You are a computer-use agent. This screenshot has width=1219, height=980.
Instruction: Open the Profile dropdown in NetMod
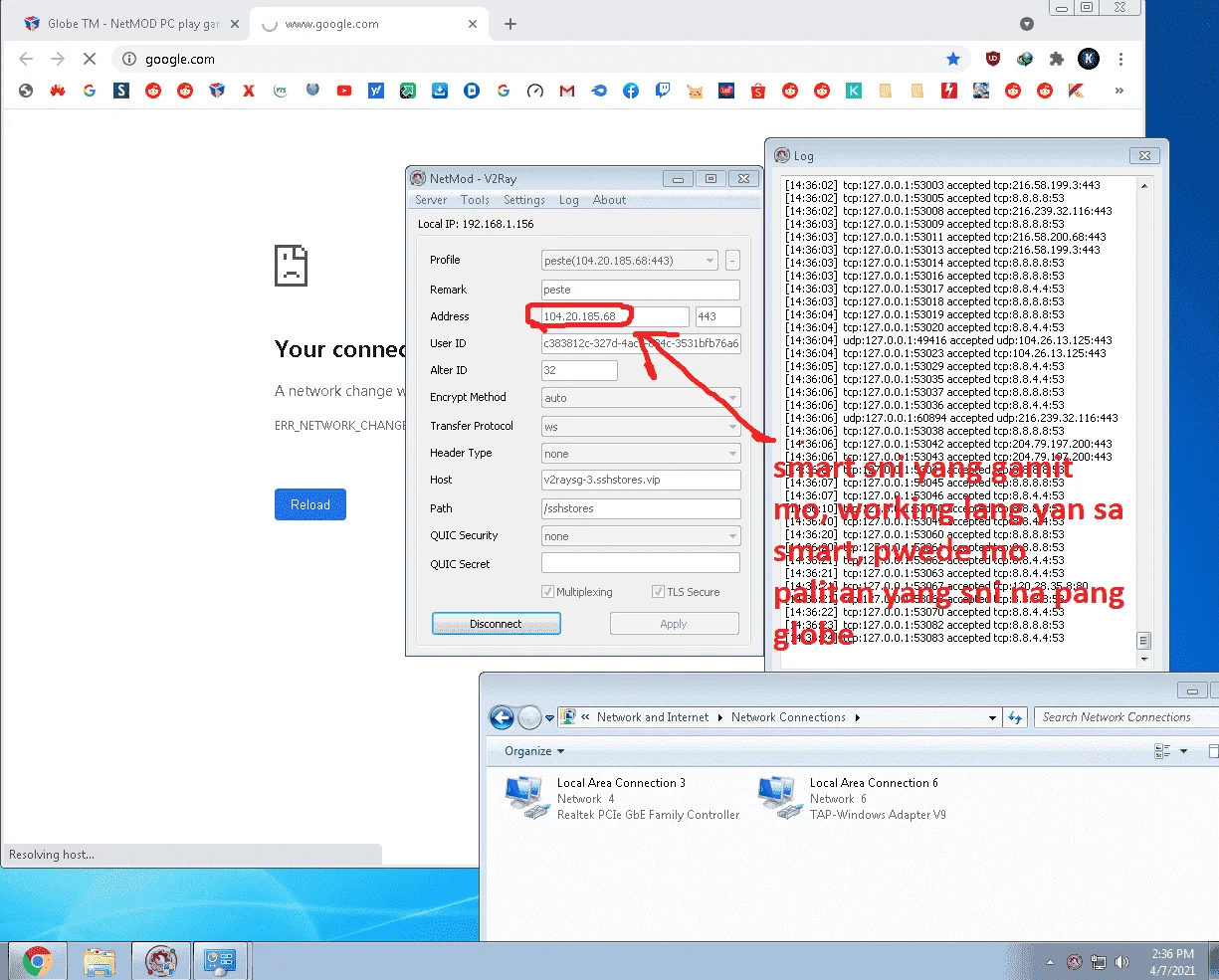630,261
